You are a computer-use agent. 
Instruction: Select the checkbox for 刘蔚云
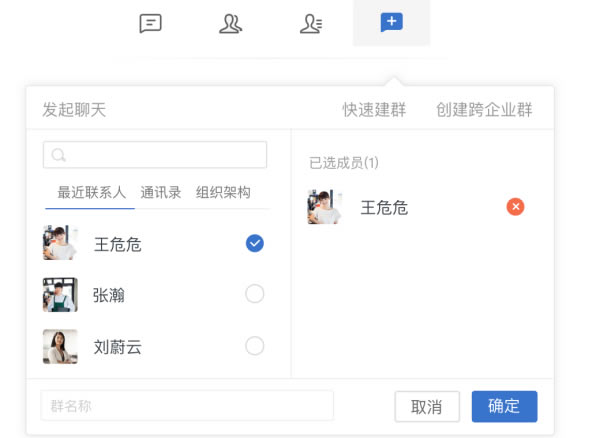point(255,346)
